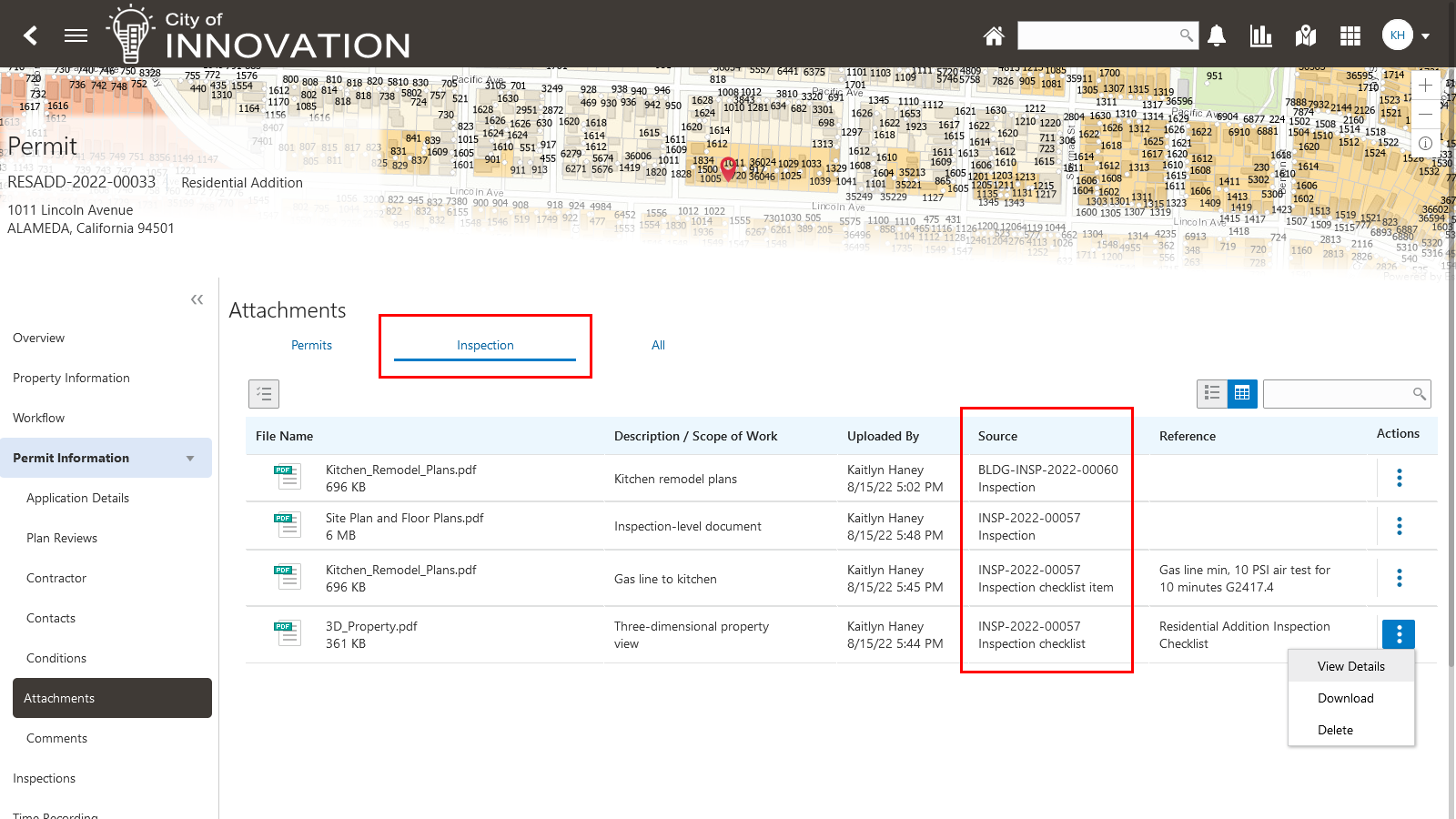Click the Inspection-level document description
1456x819 pixels.
(688, 526)
